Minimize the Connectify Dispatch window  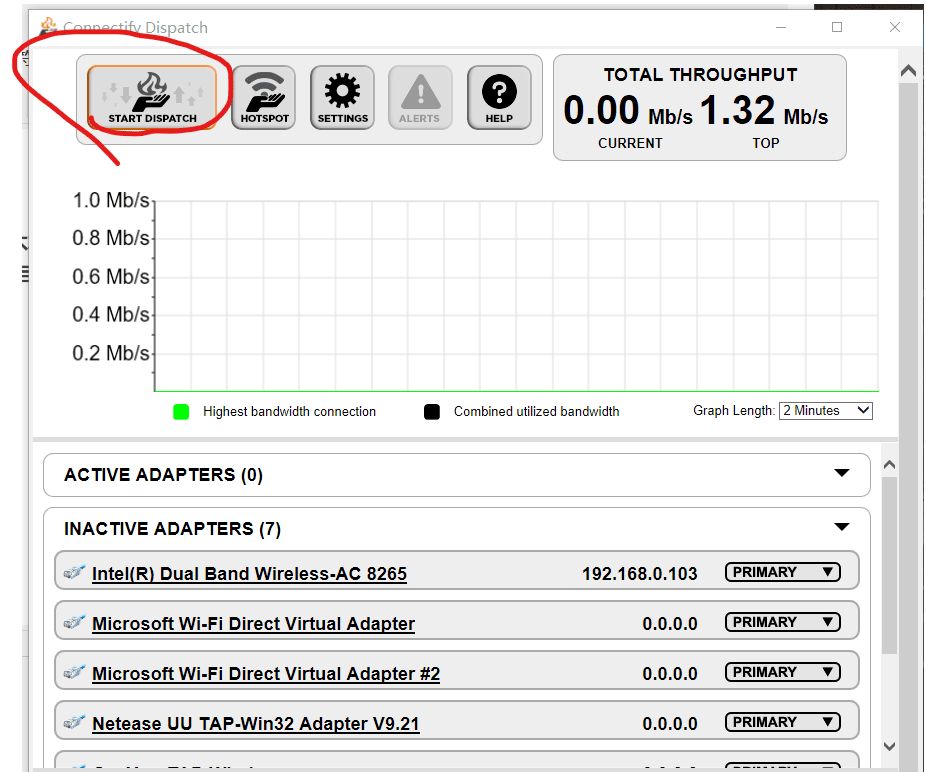coord(781,27)
